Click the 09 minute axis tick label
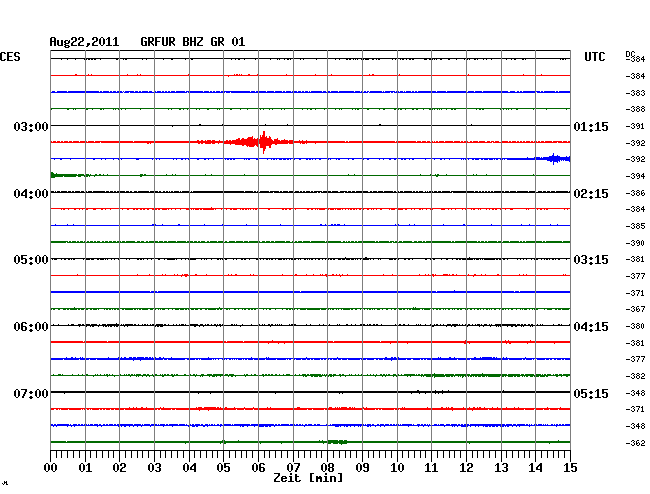This screenshot has height=494, width=650. (x=362, y=468)
